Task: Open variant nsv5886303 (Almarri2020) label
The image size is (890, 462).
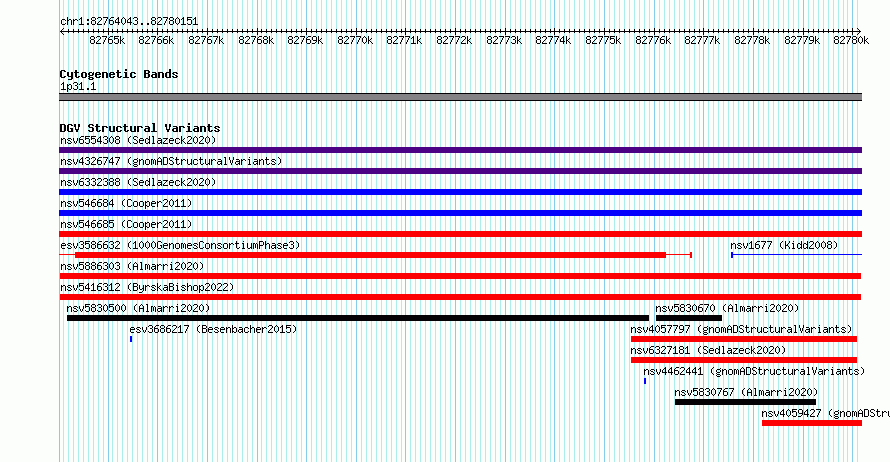Action: (x=132, y=266)
